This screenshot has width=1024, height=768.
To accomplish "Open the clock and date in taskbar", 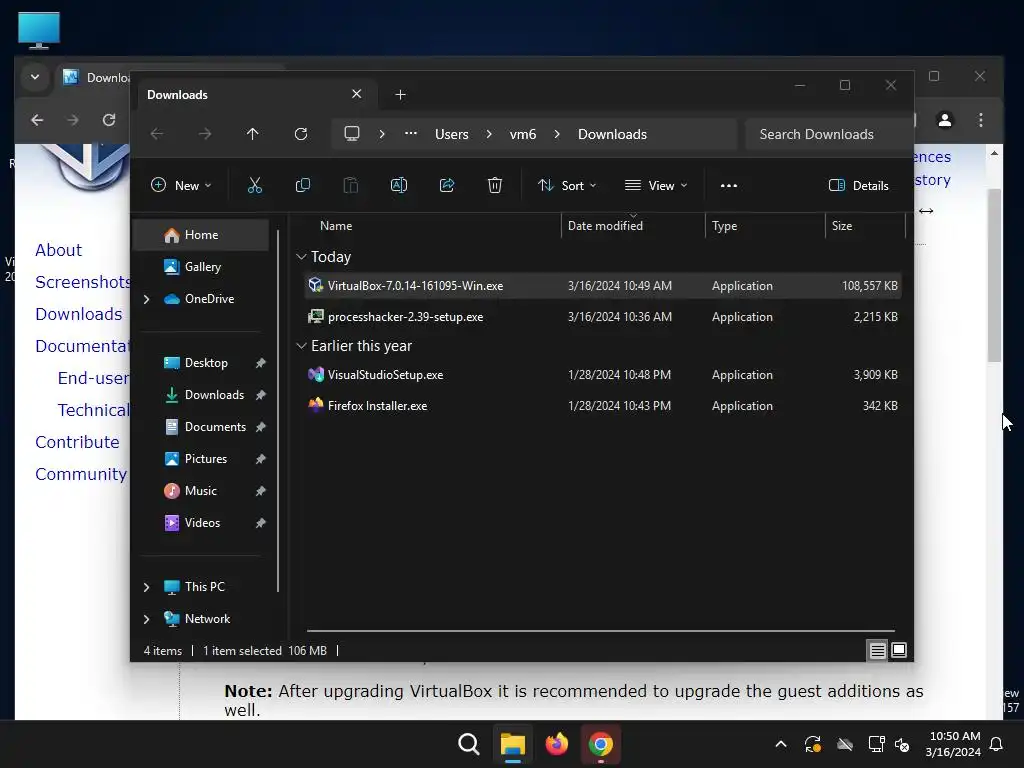I will (953, 744).
